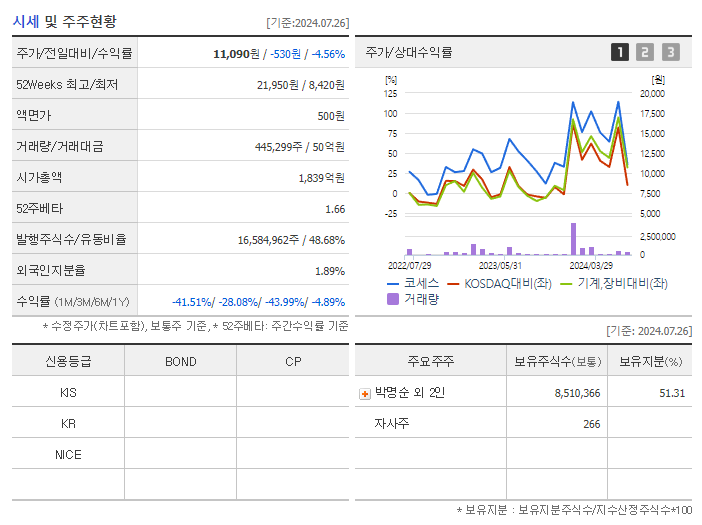Select the 52주베타 row label
The height and width of the screenshot is (525, 702).
[x=40, y=209]
